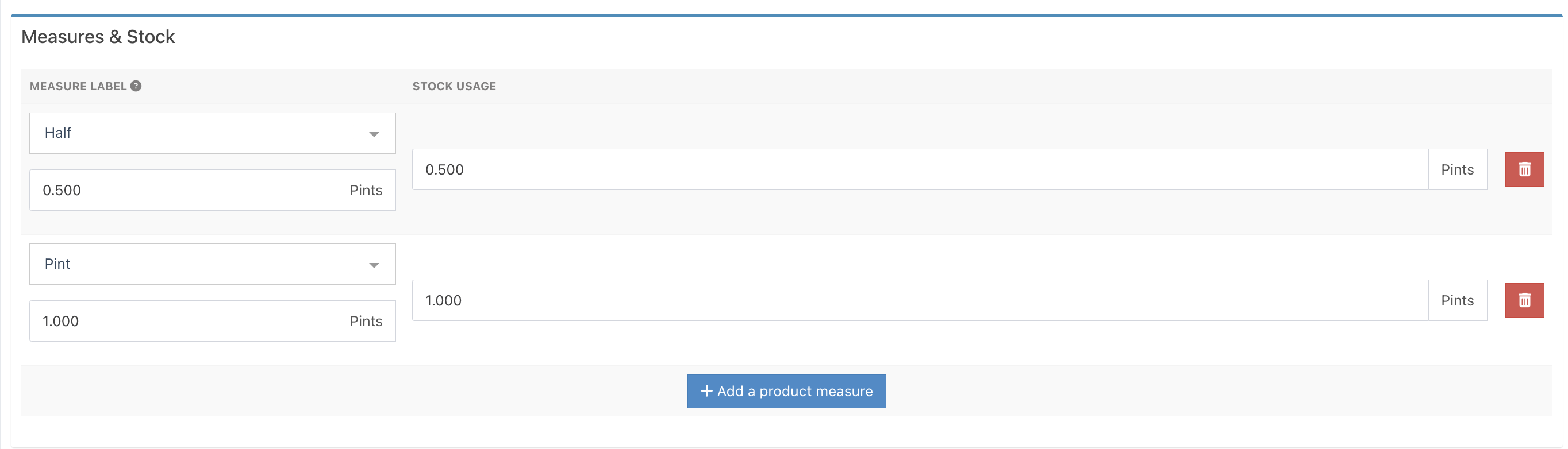Click the Pints unit beside Half stock usage

[1456, 170]
